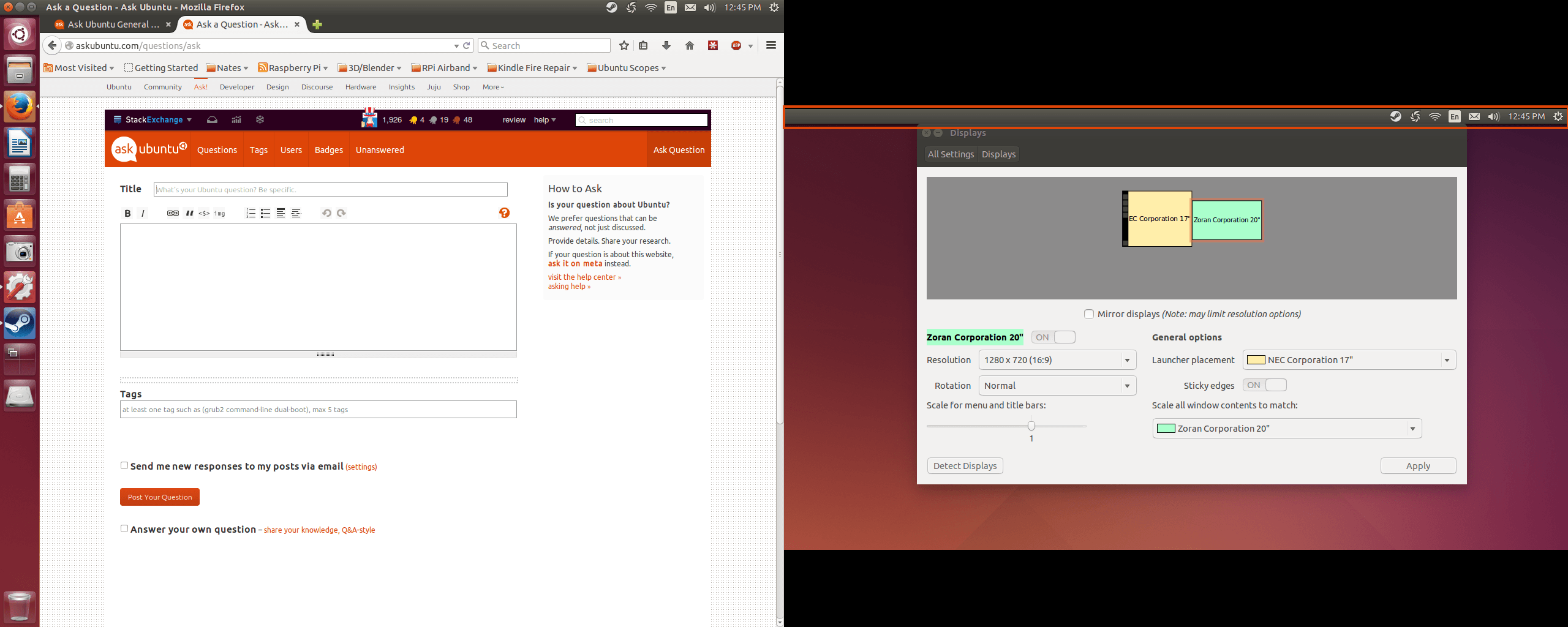Toggle italic formatting in the question editor
The height and width of the screenshot is (627, 1568).
tap(143, 213)
